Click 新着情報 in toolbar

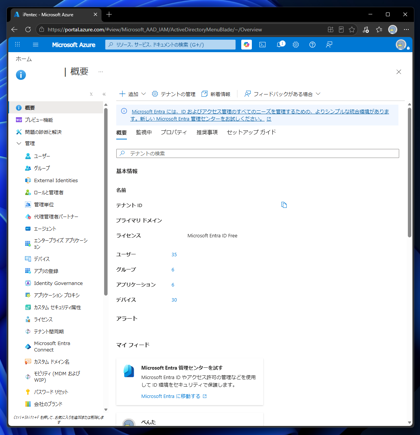[x=216, y=94]
